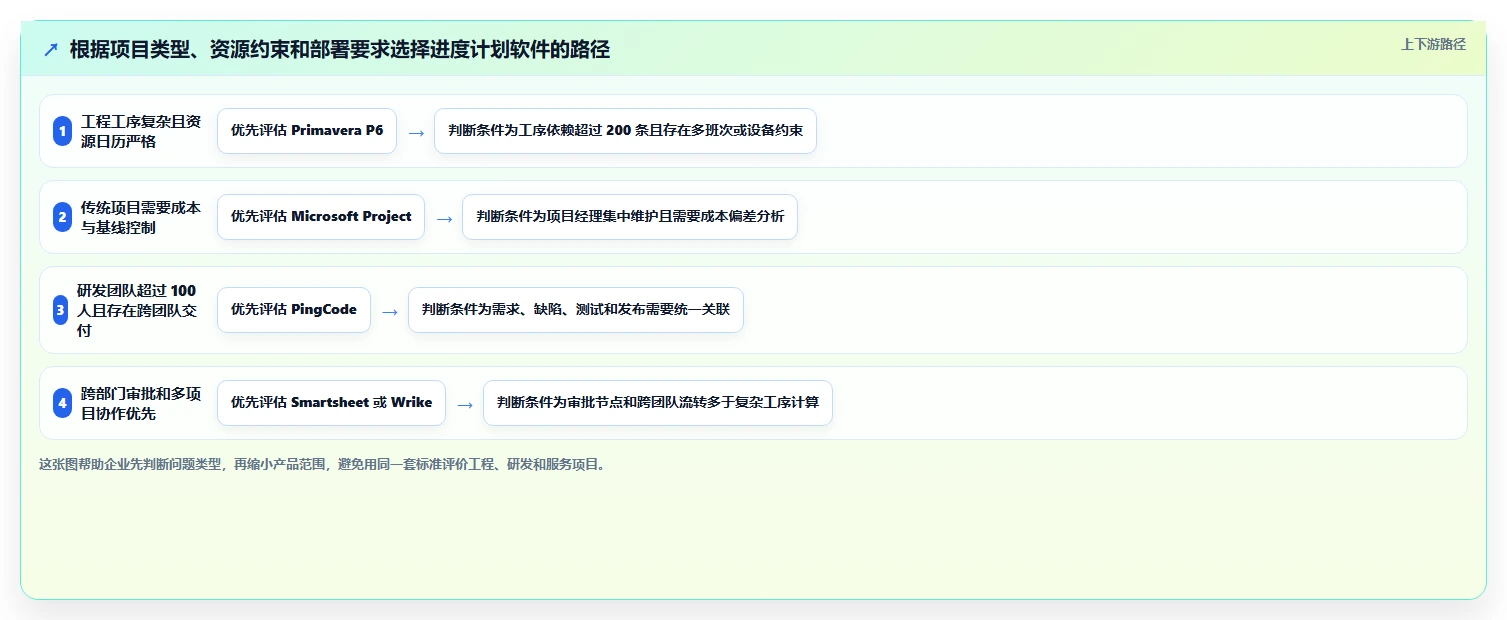
Task: Click the 上下游路径 label
Action: tap(1433, 44)
